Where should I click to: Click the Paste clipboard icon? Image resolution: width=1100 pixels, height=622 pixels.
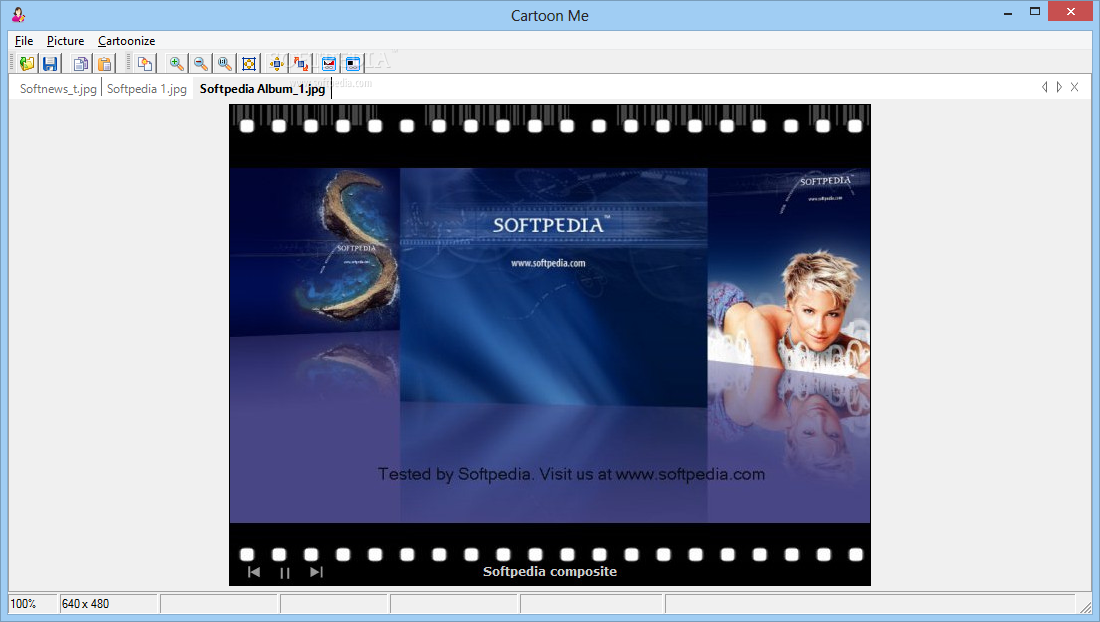(x=105, y=64)
